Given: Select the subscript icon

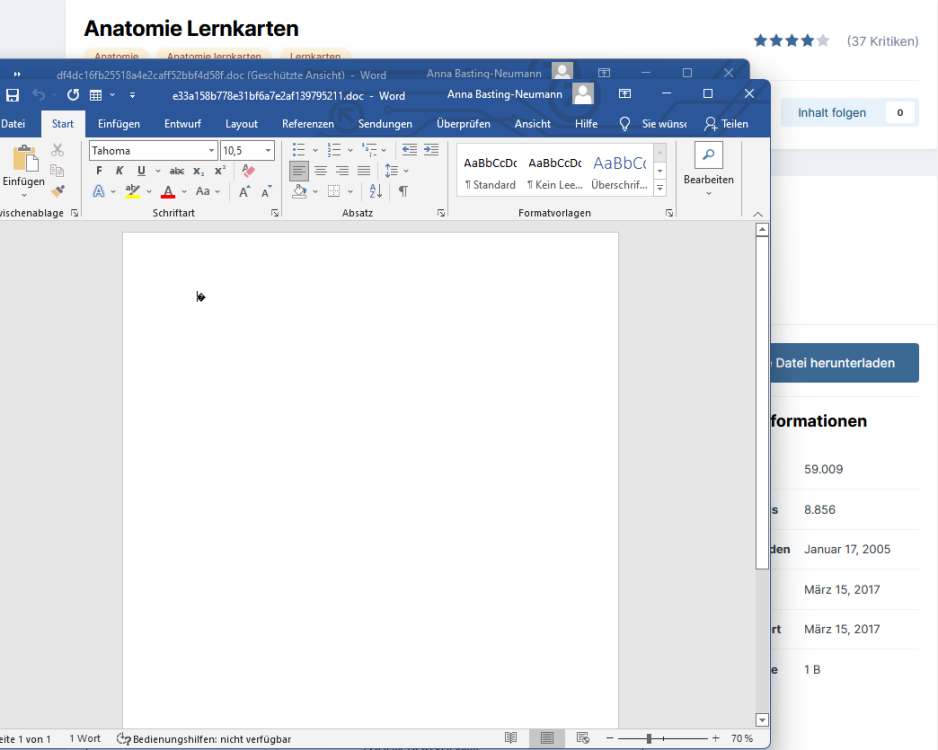Looking at the screenshot, I should [198, 170].
